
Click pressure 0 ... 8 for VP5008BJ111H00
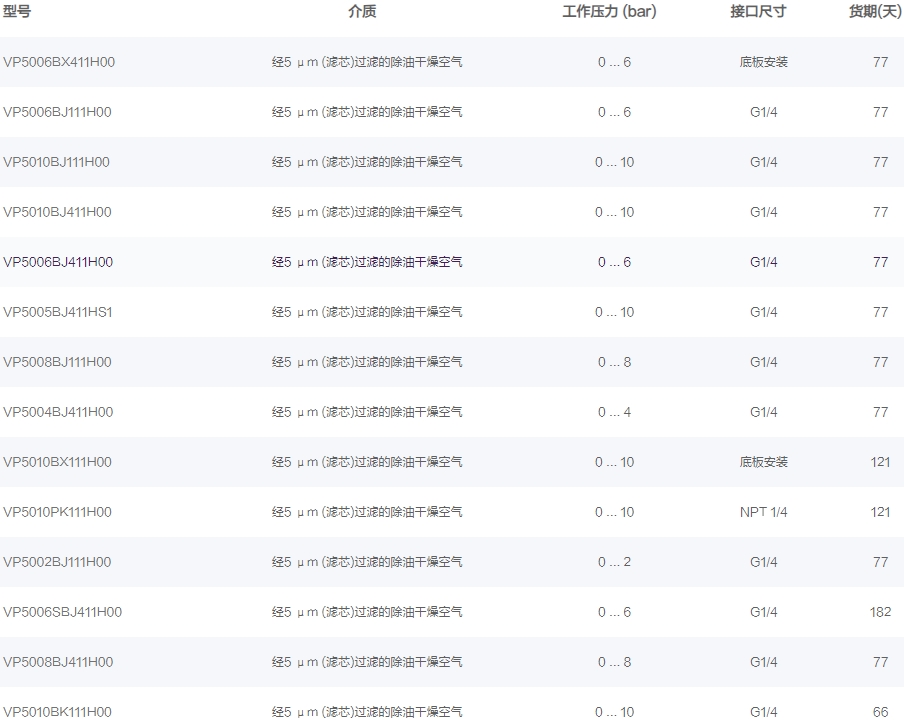click(615, 362)
